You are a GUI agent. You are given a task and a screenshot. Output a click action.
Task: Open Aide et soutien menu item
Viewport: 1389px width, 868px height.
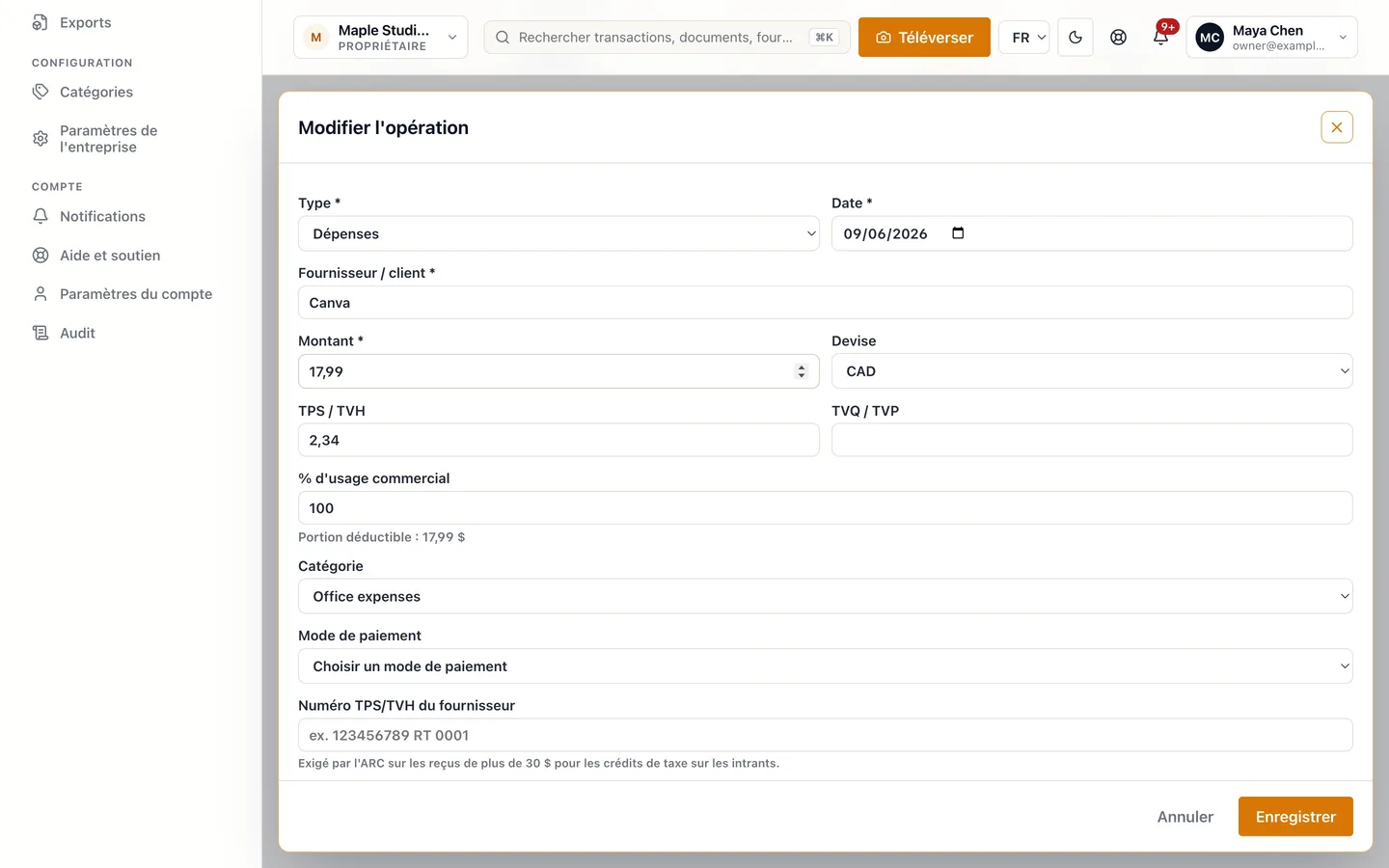(x=110, y=256)
